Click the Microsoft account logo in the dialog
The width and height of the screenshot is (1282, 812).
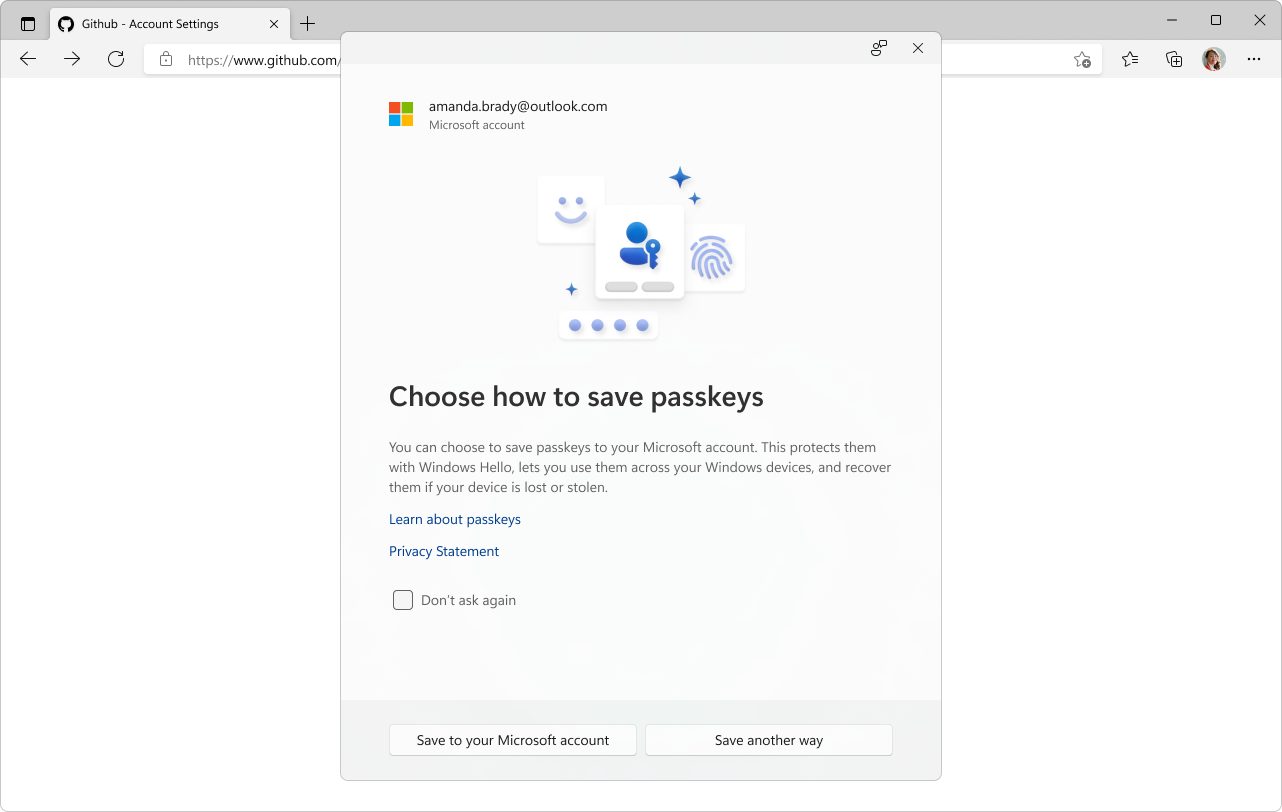coord(401,113)
